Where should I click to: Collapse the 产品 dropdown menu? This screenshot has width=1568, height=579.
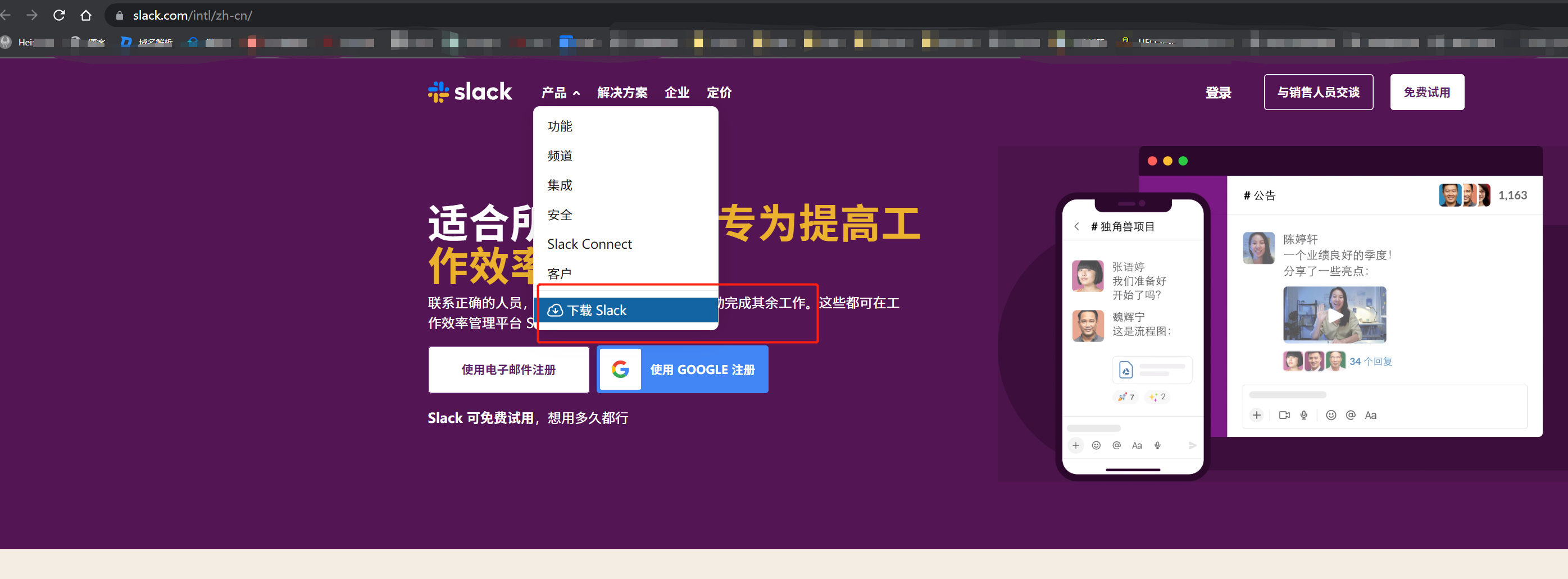pos(560,93)
